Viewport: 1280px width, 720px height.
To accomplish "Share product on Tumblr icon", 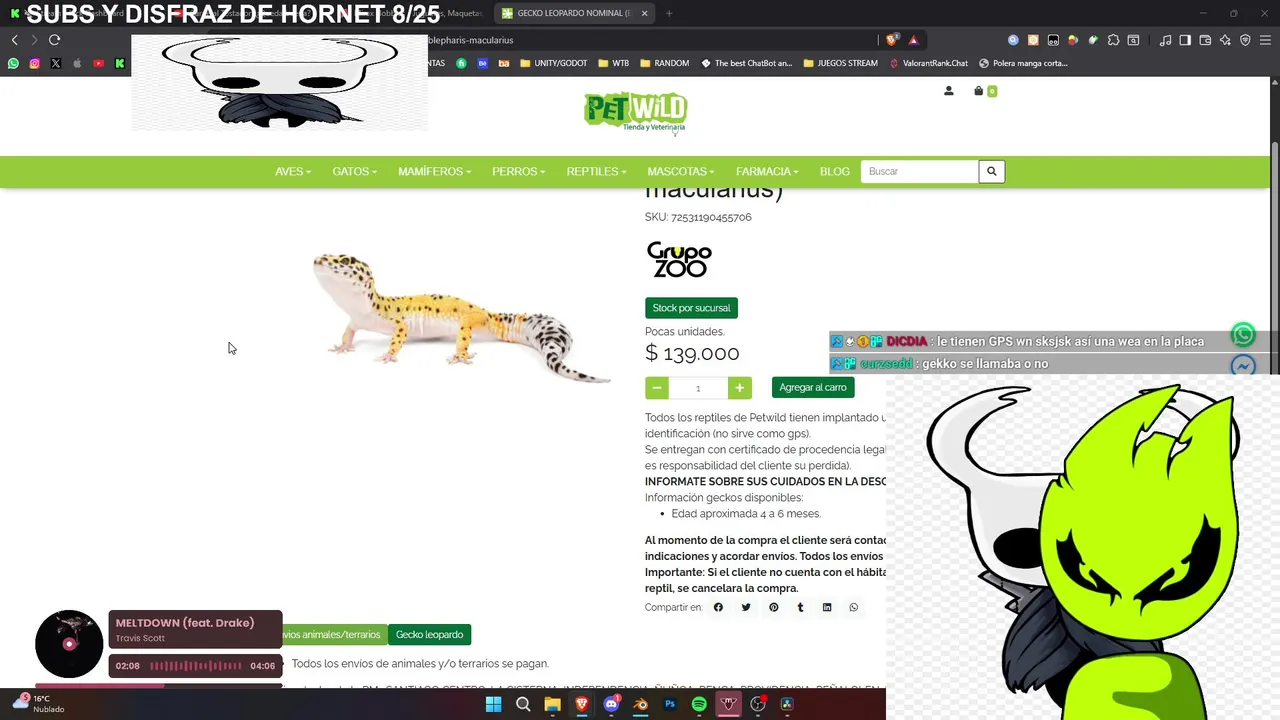I will 800,607.
